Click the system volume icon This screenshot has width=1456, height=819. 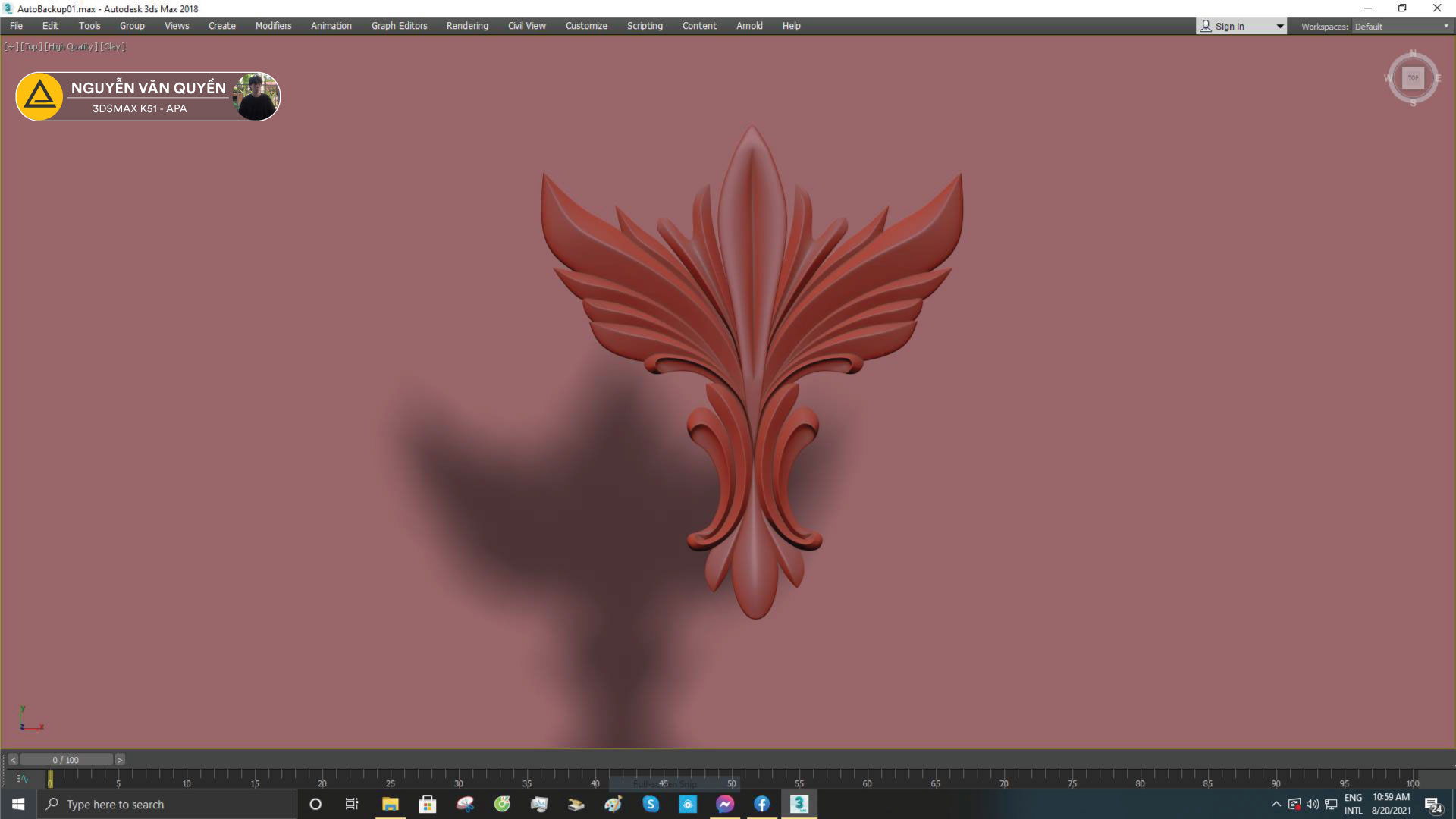click(x=1313, y=804)
